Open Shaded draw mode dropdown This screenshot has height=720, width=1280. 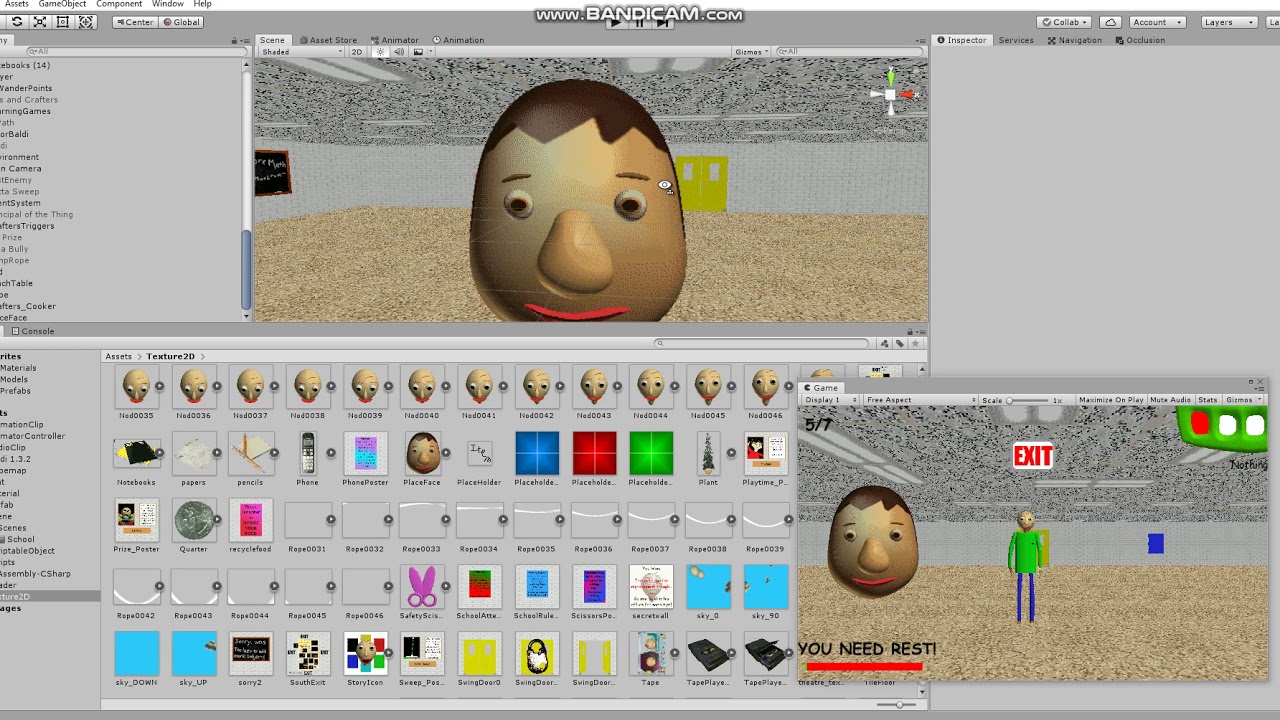click(300, 52)
